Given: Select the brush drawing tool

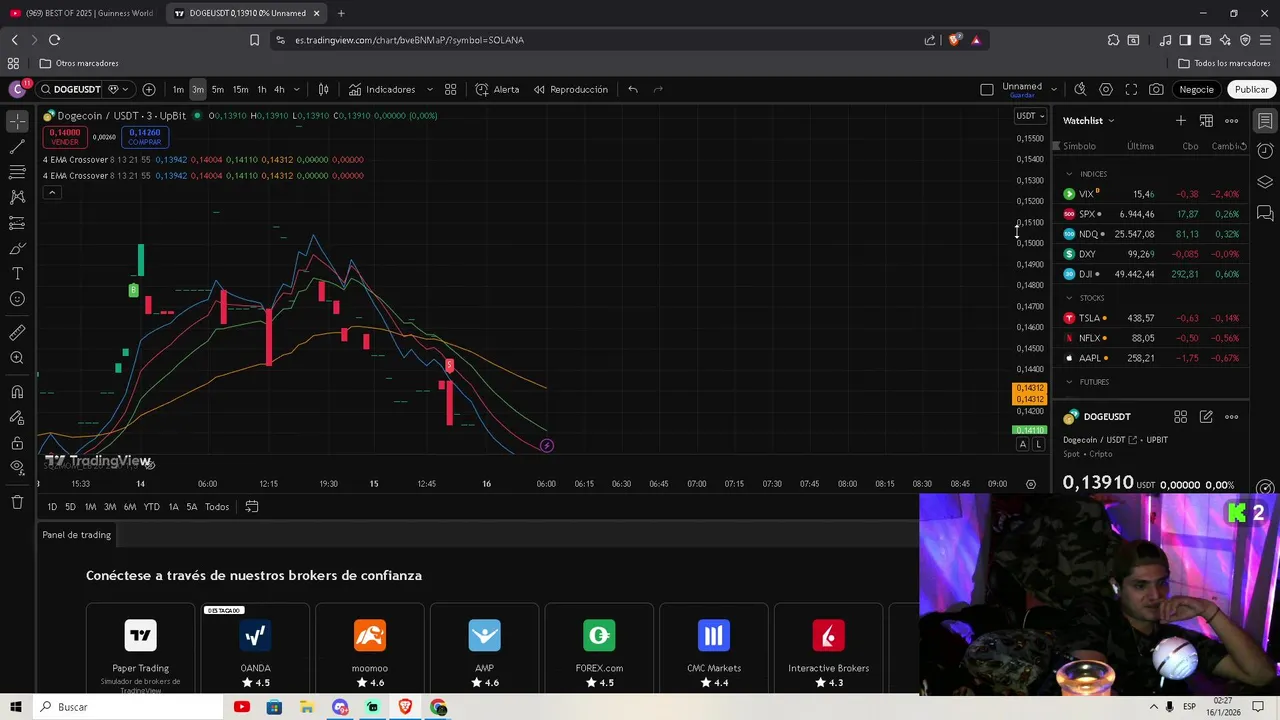Looking at the screenshot, I should point(18,248).
